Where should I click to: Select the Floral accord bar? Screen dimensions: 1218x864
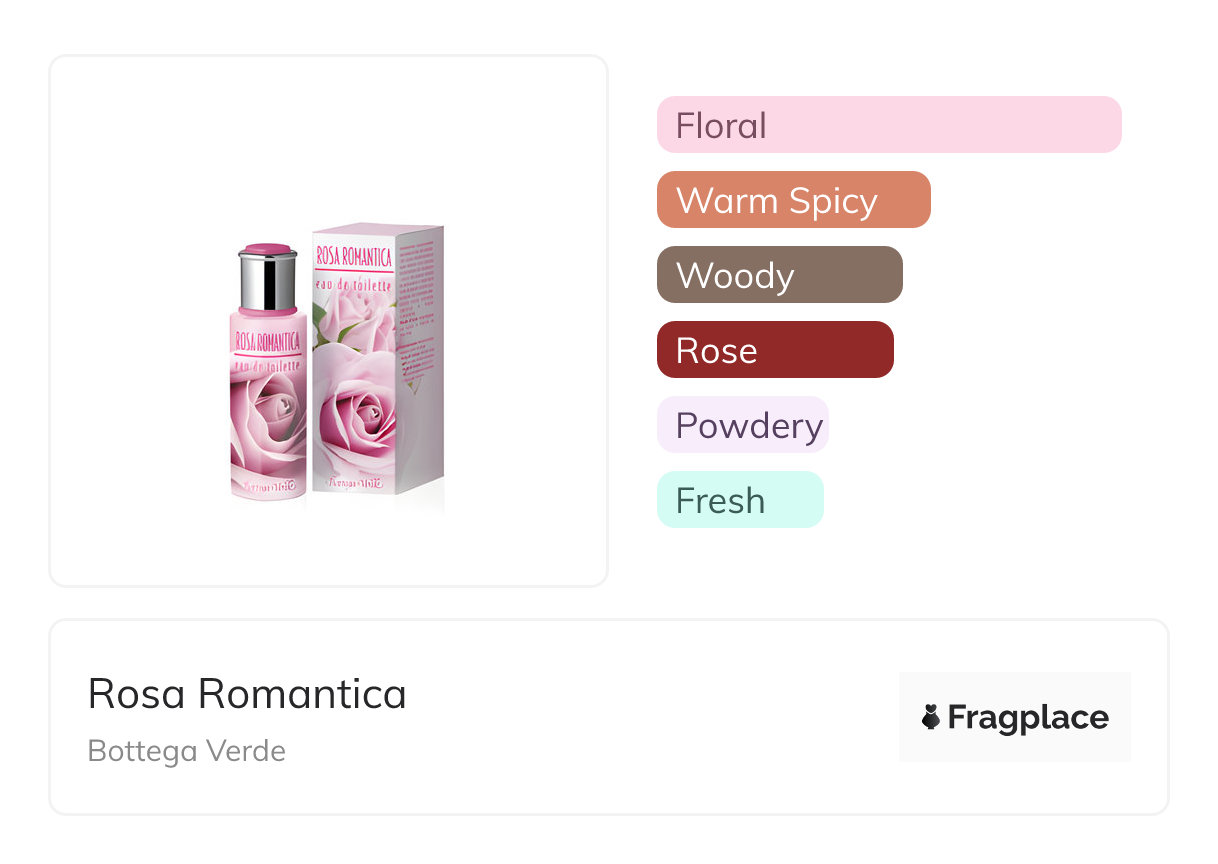pyautogui.click(x=888, y=125)
